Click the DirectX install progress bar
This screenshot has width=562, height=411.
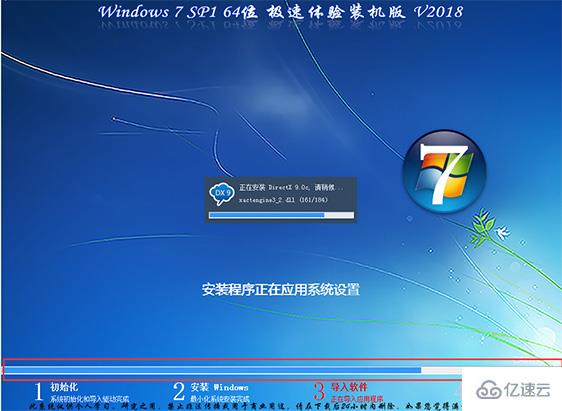click(x=281, y=215)
